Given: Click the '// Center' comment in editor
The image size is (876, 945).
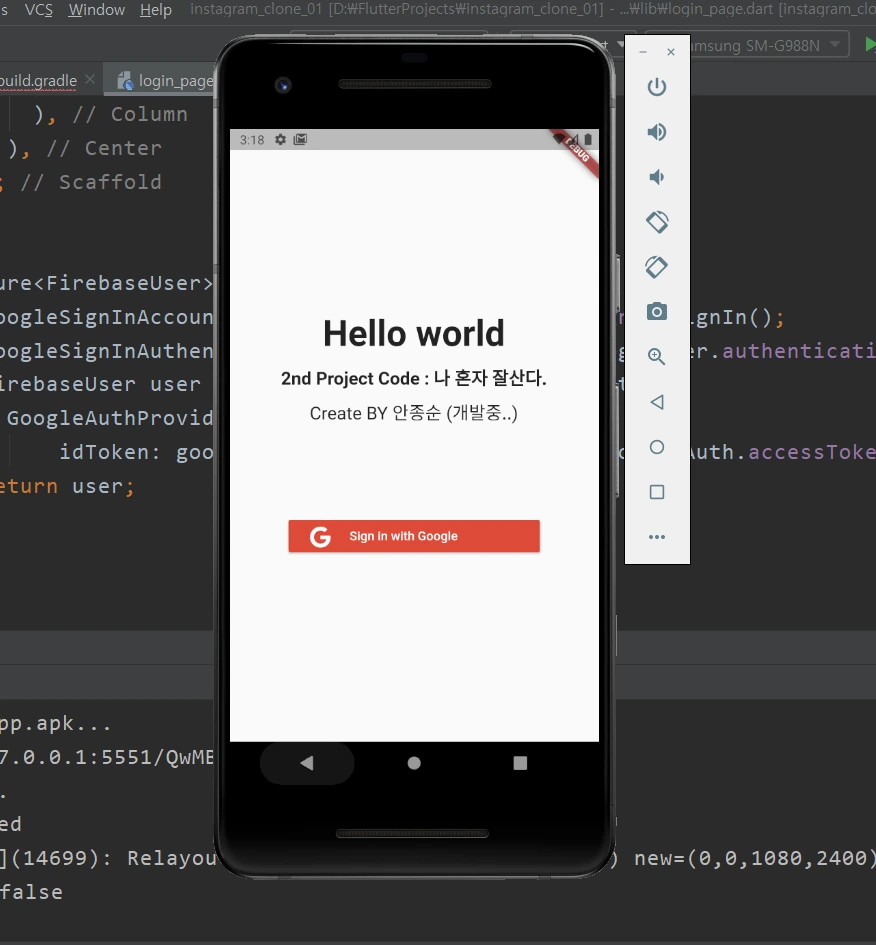Looking at the screenshot, I should 104,148.
